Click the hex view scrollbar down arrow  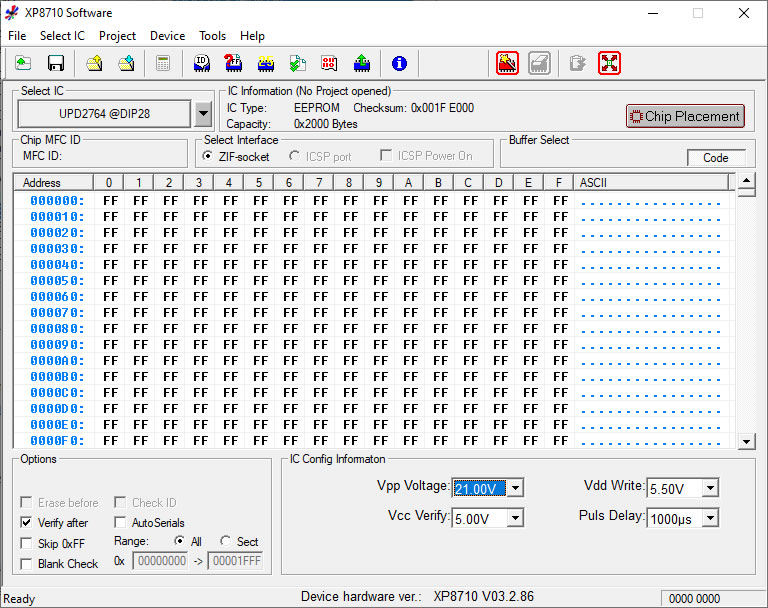coord(746,441)
